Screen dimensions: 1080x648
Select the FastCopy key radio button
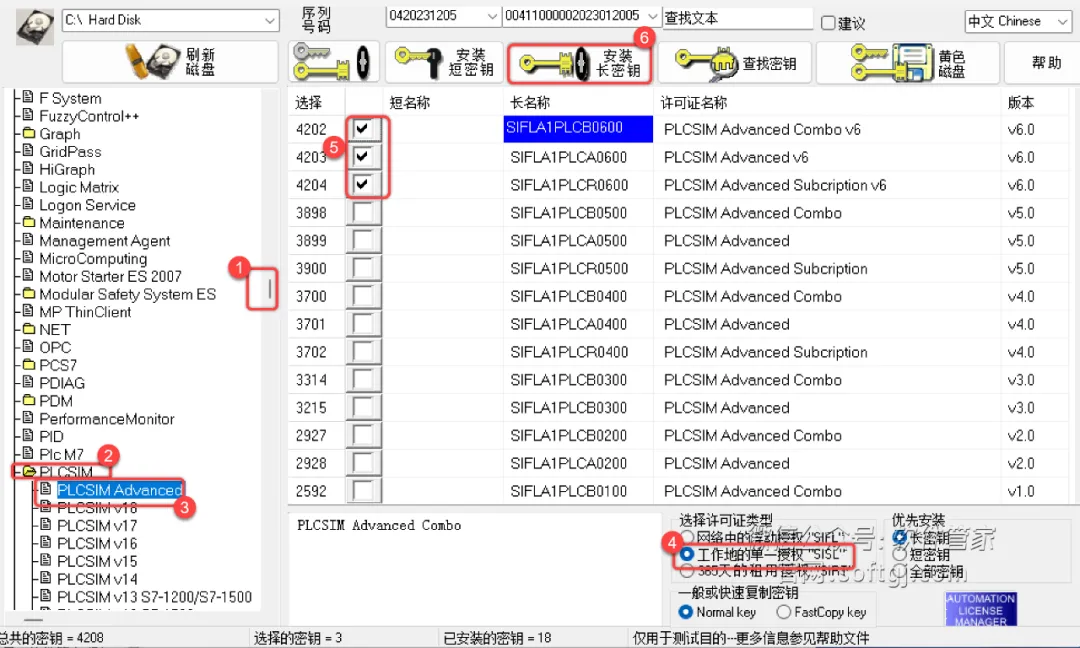click(x=783, y=612)
